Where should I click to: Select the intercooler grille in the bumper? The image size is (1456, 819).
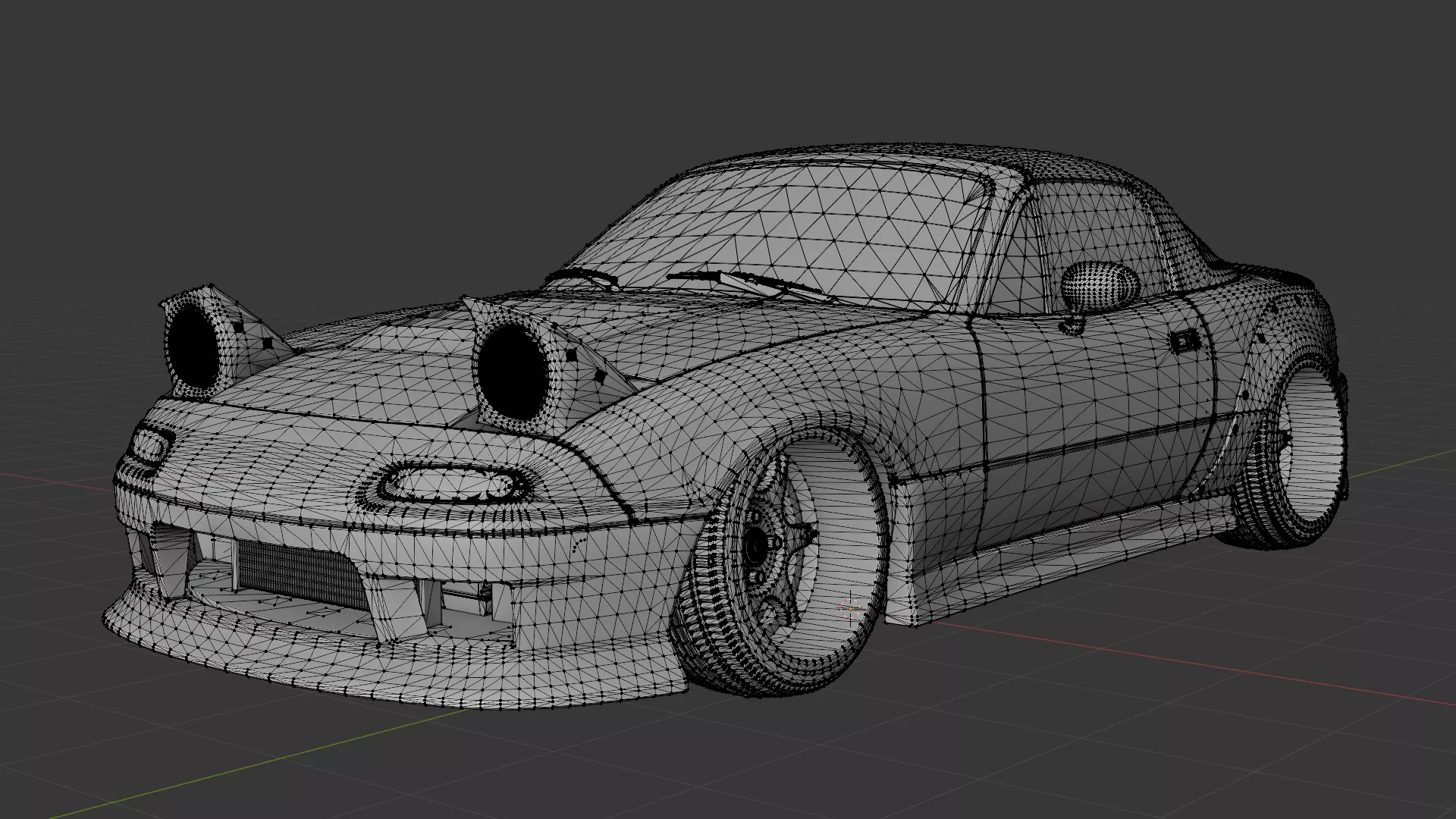pyautogui.click(x=301, y=574)
